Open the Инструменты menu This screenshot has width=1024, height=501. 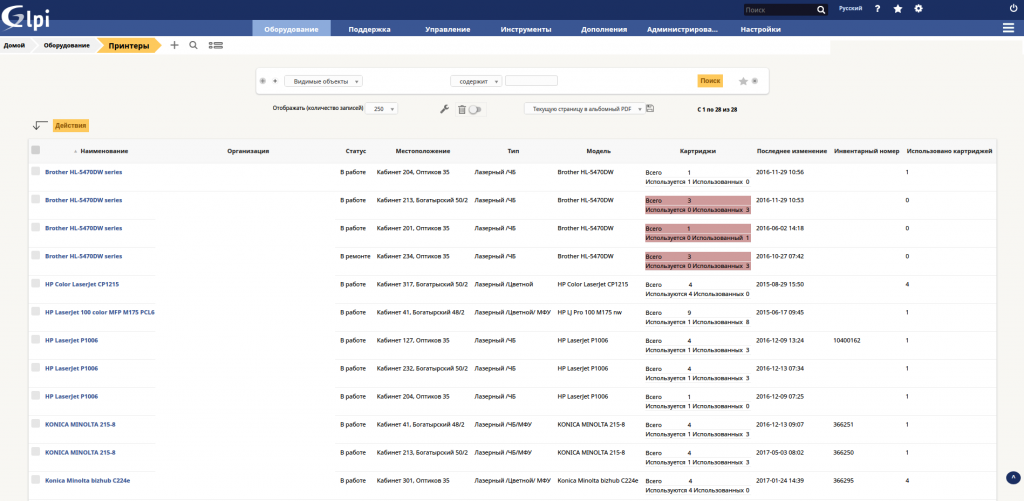point(526,29)
